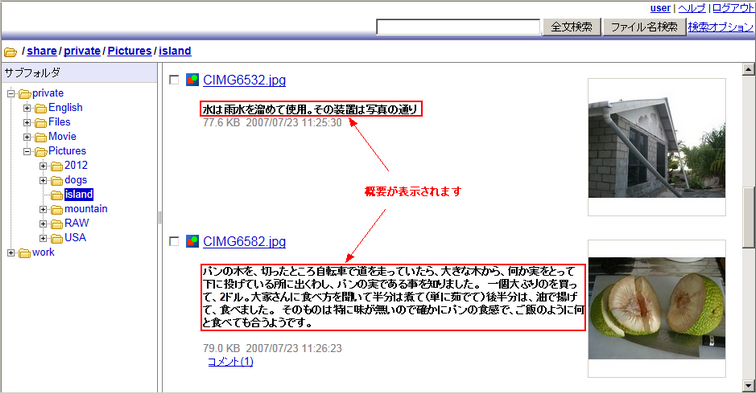
Task: Click the scrollbar up arrow
Action: [x=748, y=69]
